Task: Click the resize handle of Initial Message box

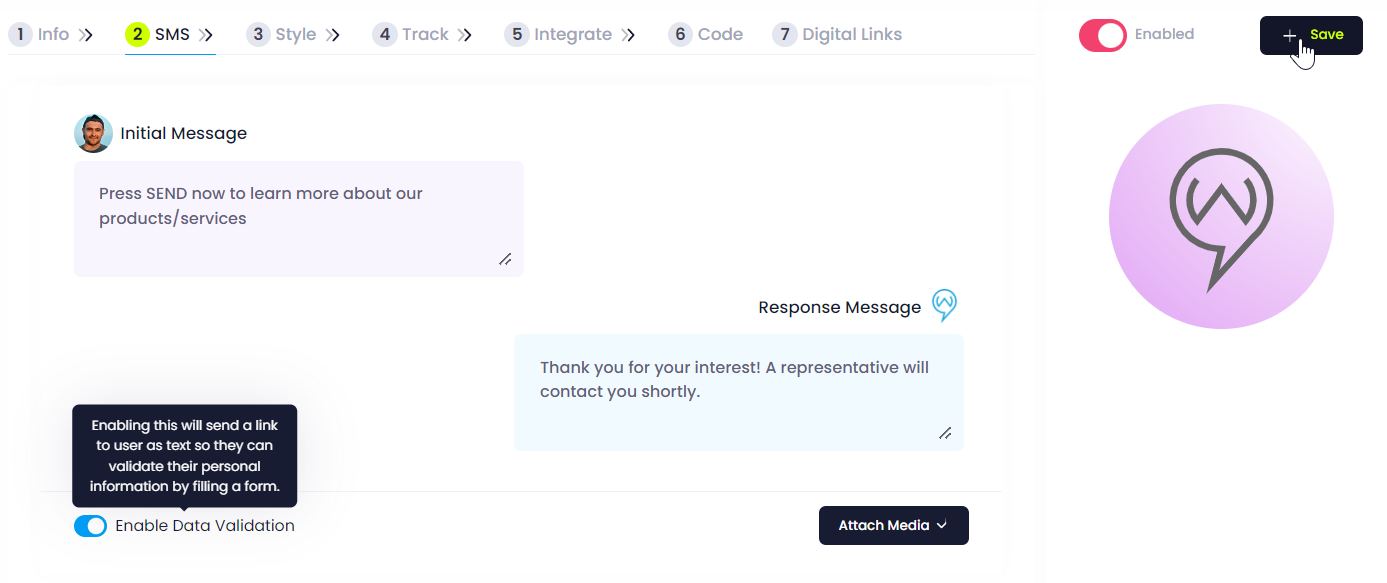Action: [505, 259]
